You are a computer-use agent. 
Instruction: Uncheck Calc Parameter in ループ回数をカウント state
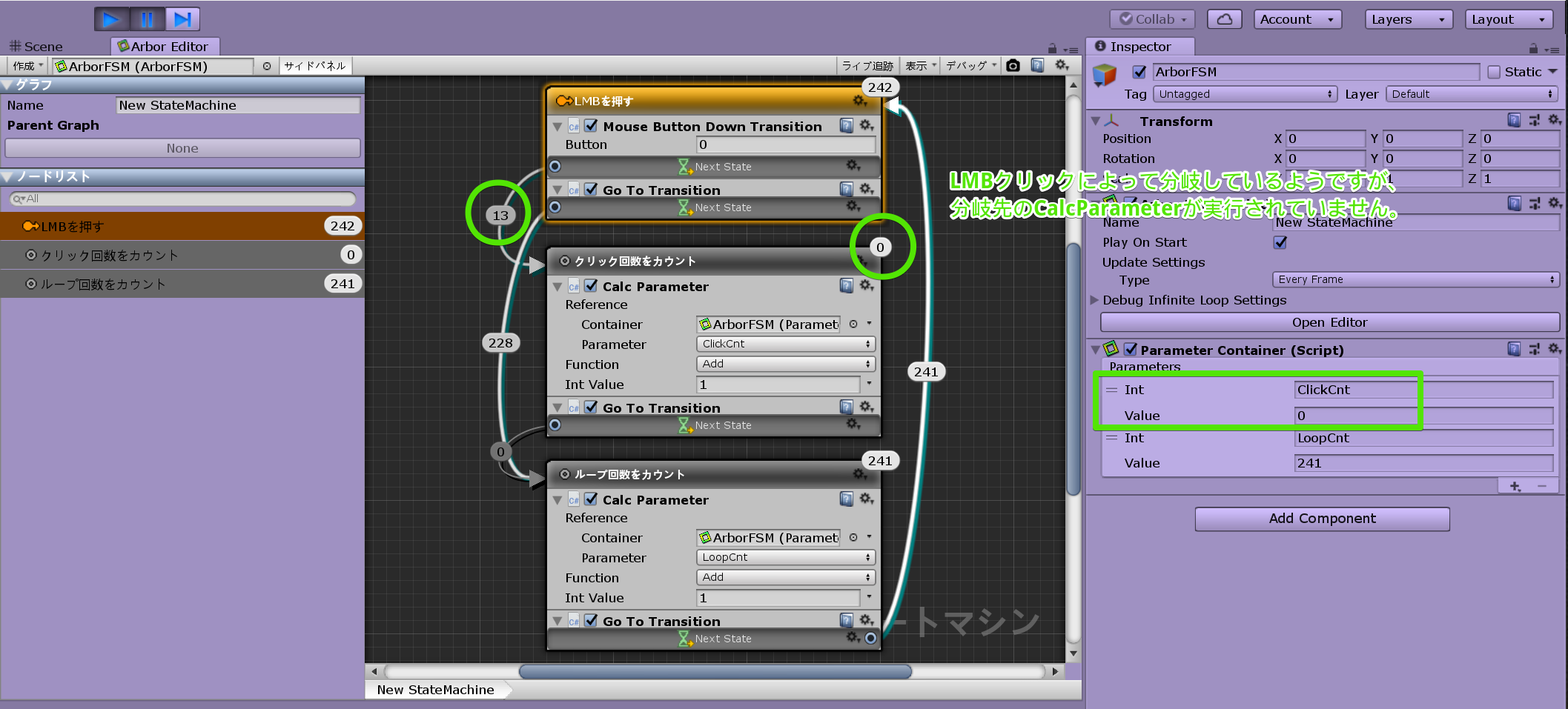[591, 499]
